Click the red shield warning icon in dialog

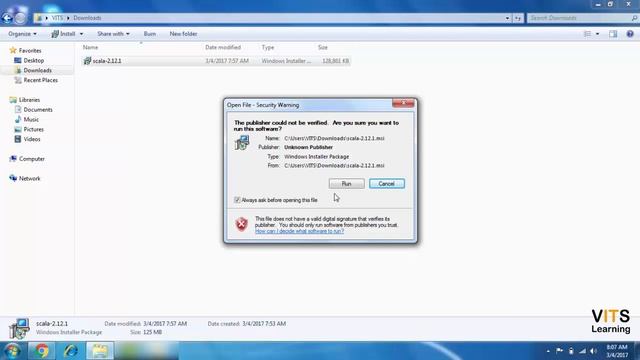click(x=242, y=224)
